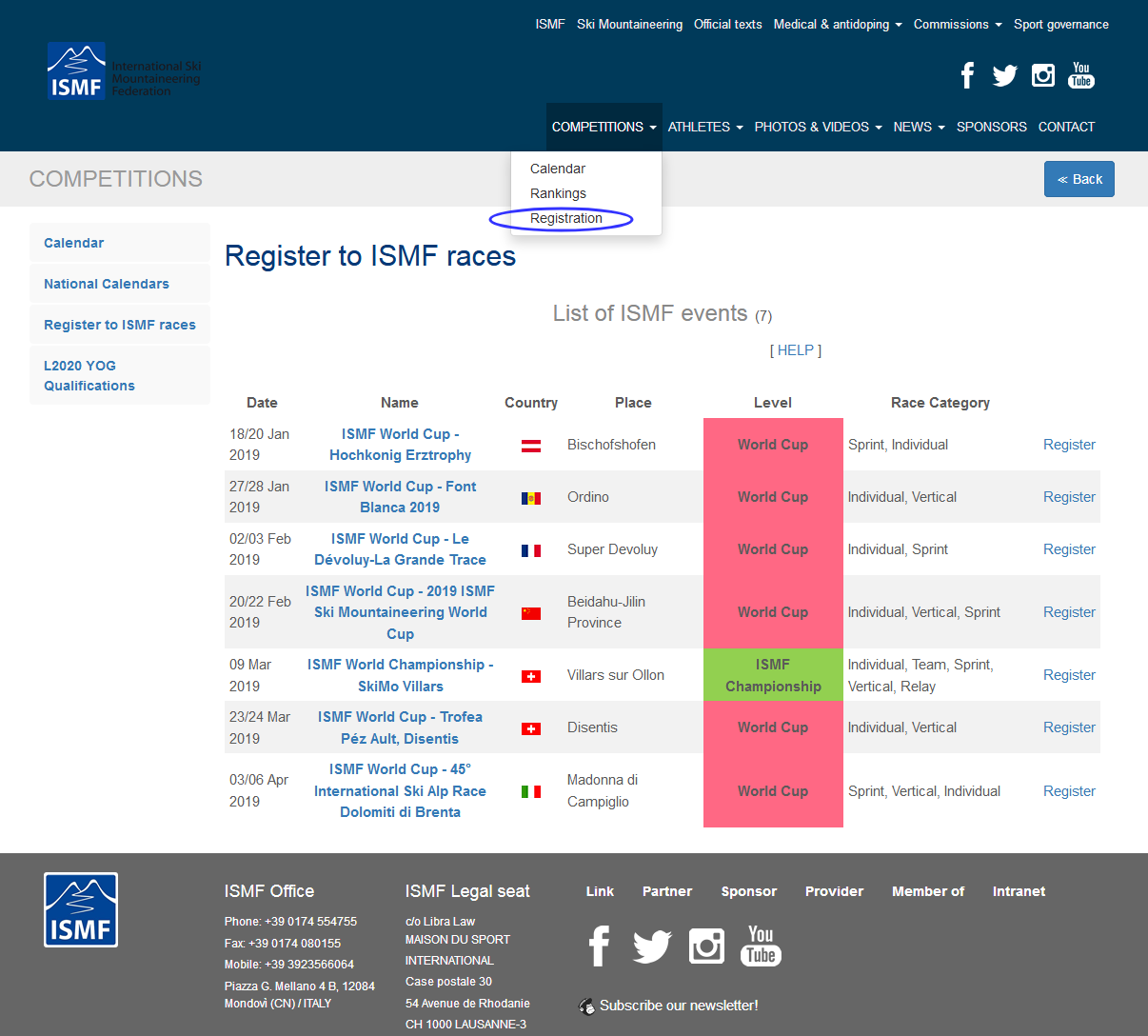This screenshot has height=1036, width=1148.
Task: Click the Back button
Action: 1079,179
